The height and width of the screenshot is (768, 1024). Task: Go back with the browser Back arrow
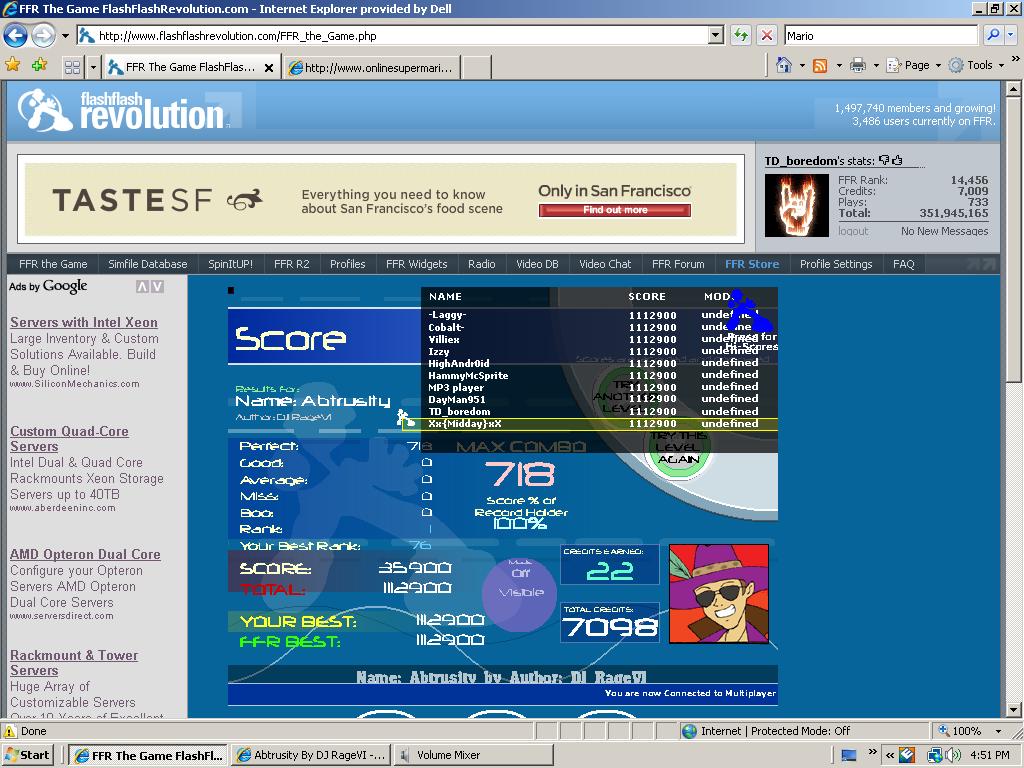16,35
